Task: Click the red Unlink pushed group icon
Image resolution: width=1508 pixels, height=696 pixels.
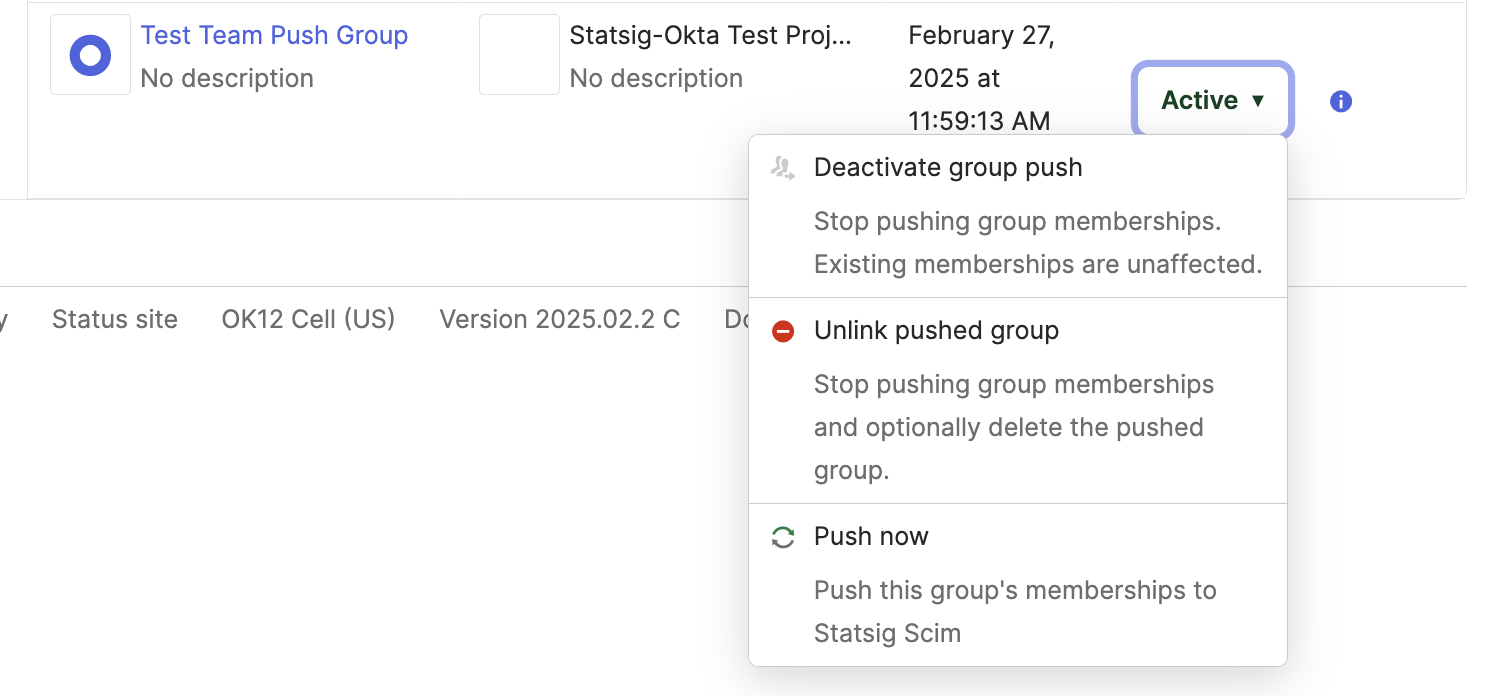Action: [x=784, y=331]
